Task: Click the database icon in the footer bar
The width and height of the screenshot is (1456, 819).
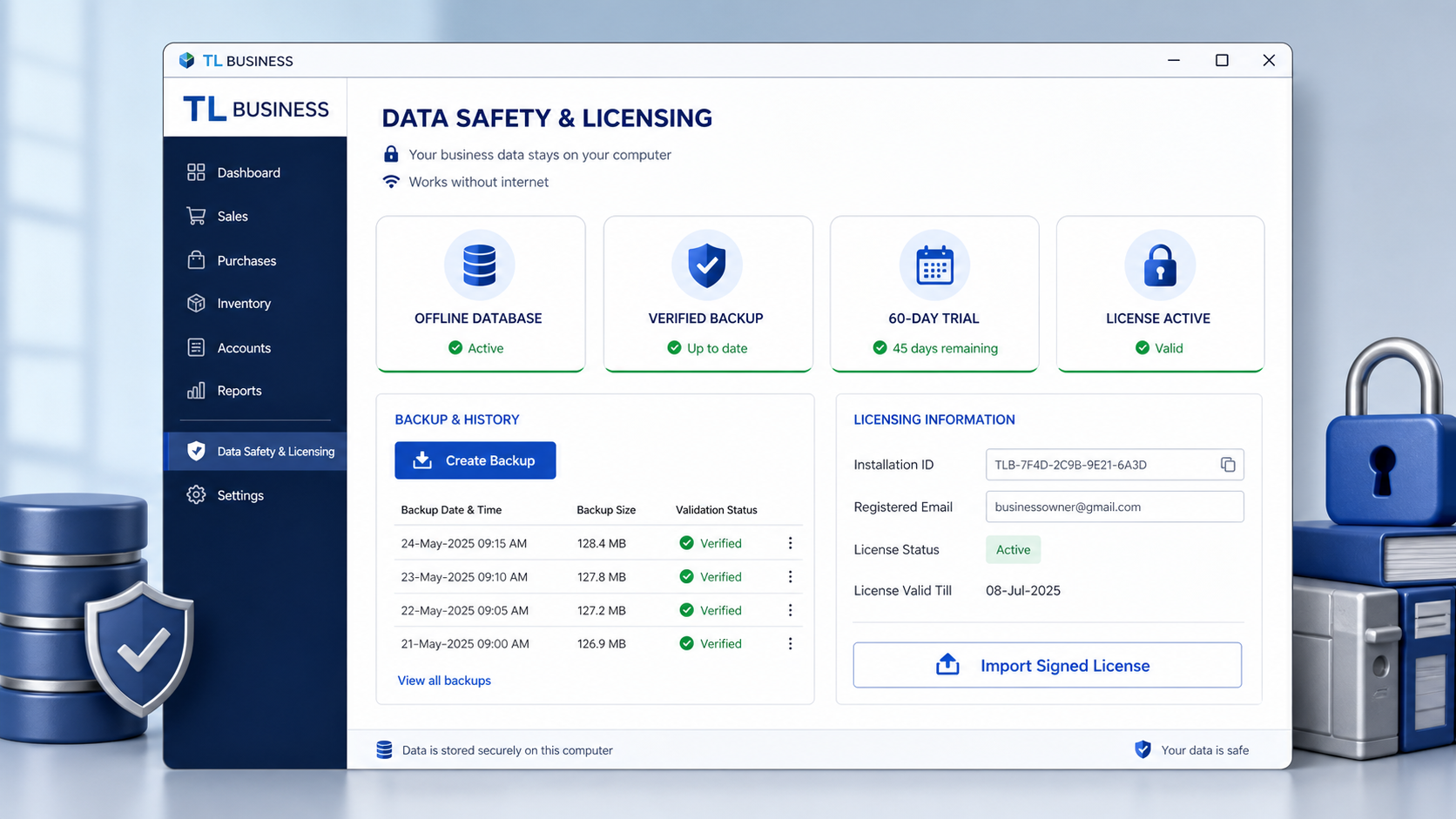Action: coord(384,749)
